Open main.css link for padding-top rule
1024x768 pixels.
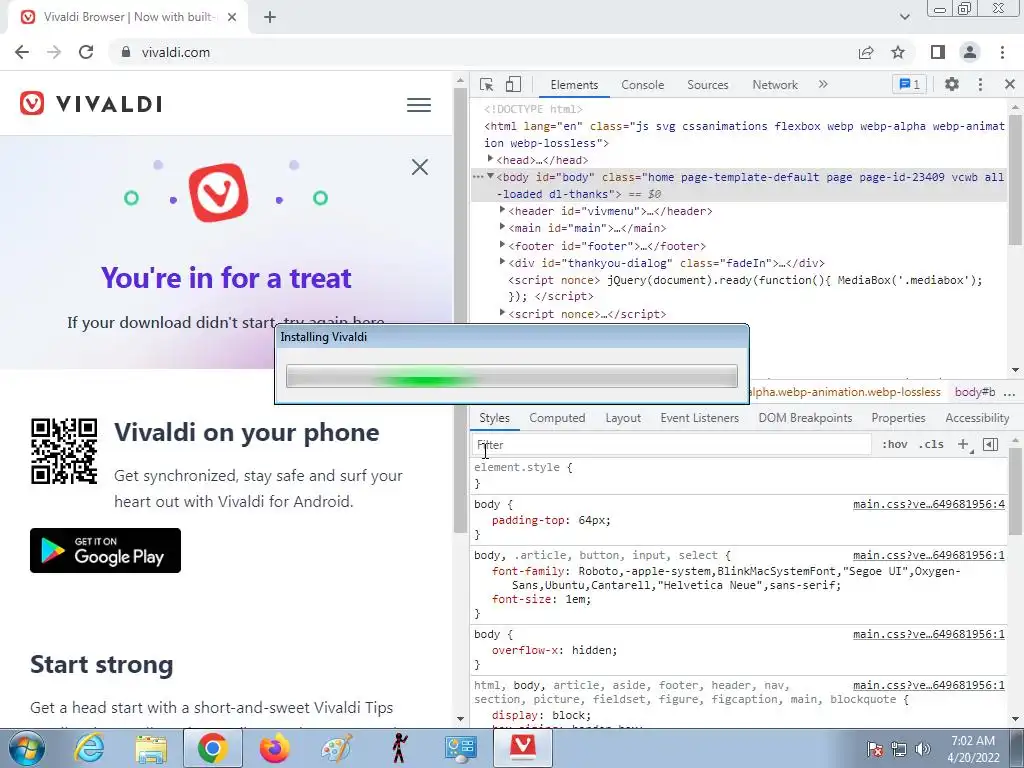(929, 504)
